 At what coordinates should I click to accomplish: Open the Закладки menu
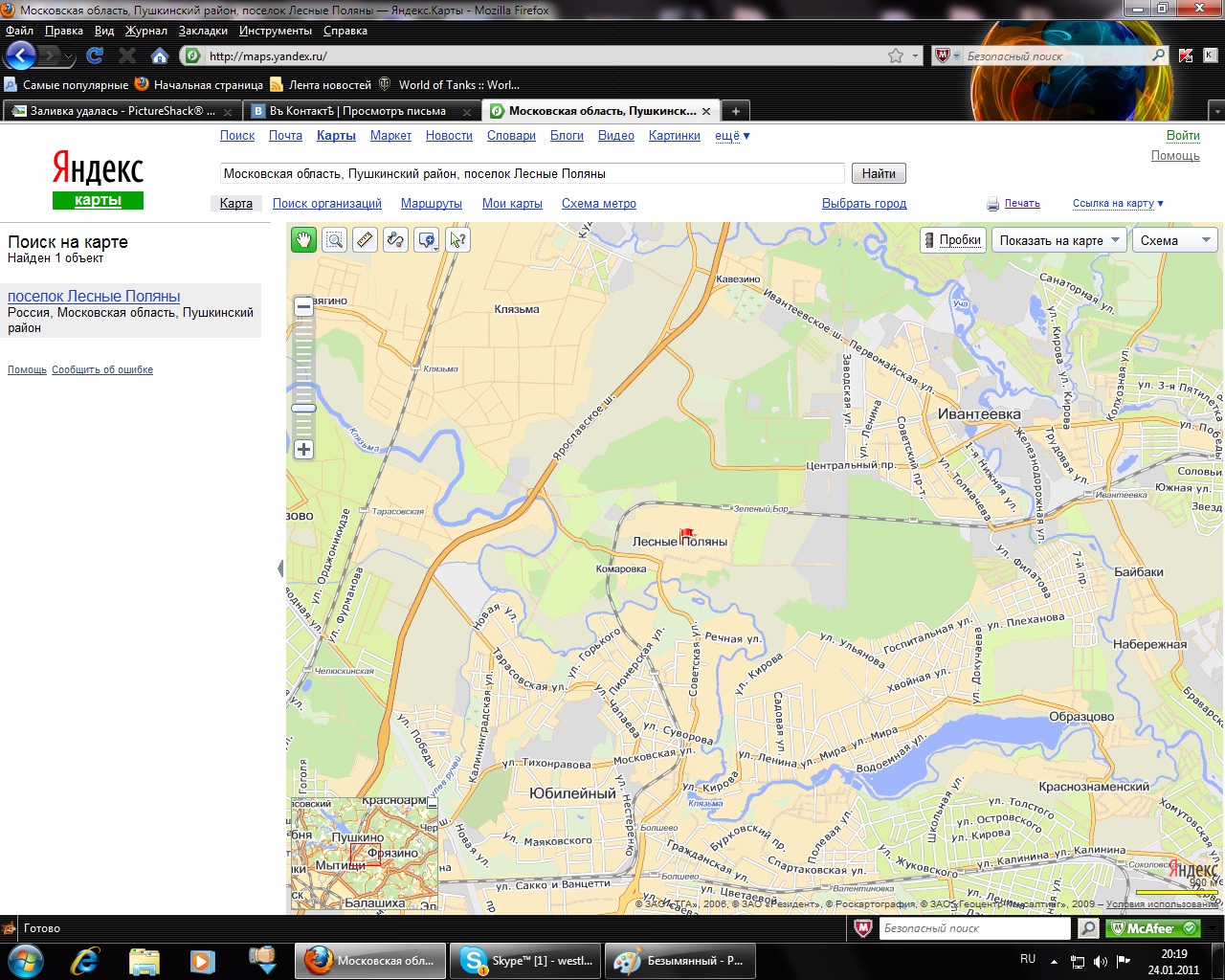click(203, 31)
